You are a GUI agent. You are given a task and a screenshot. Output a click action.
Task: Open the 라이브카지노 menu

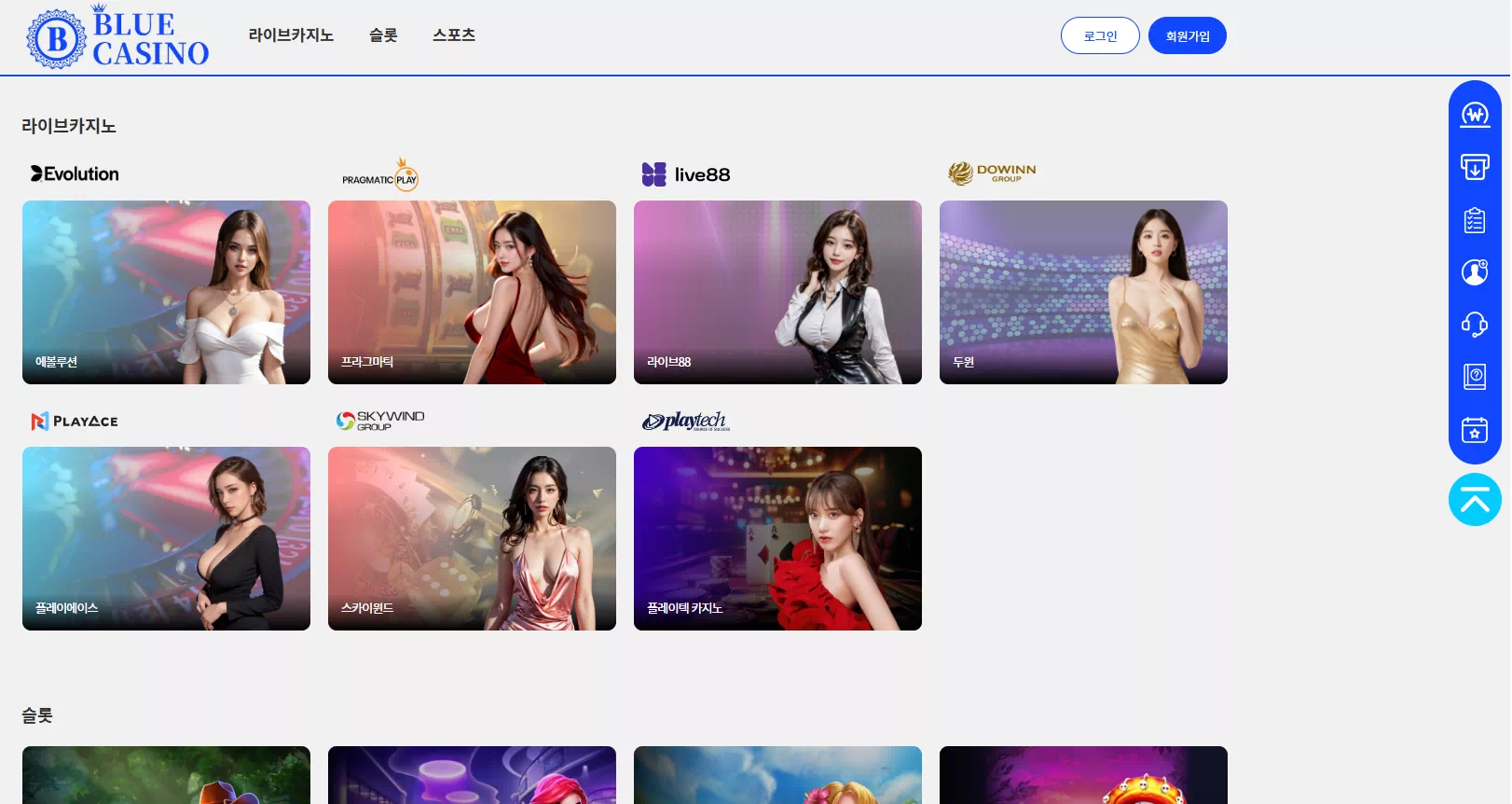click(291, 35)
